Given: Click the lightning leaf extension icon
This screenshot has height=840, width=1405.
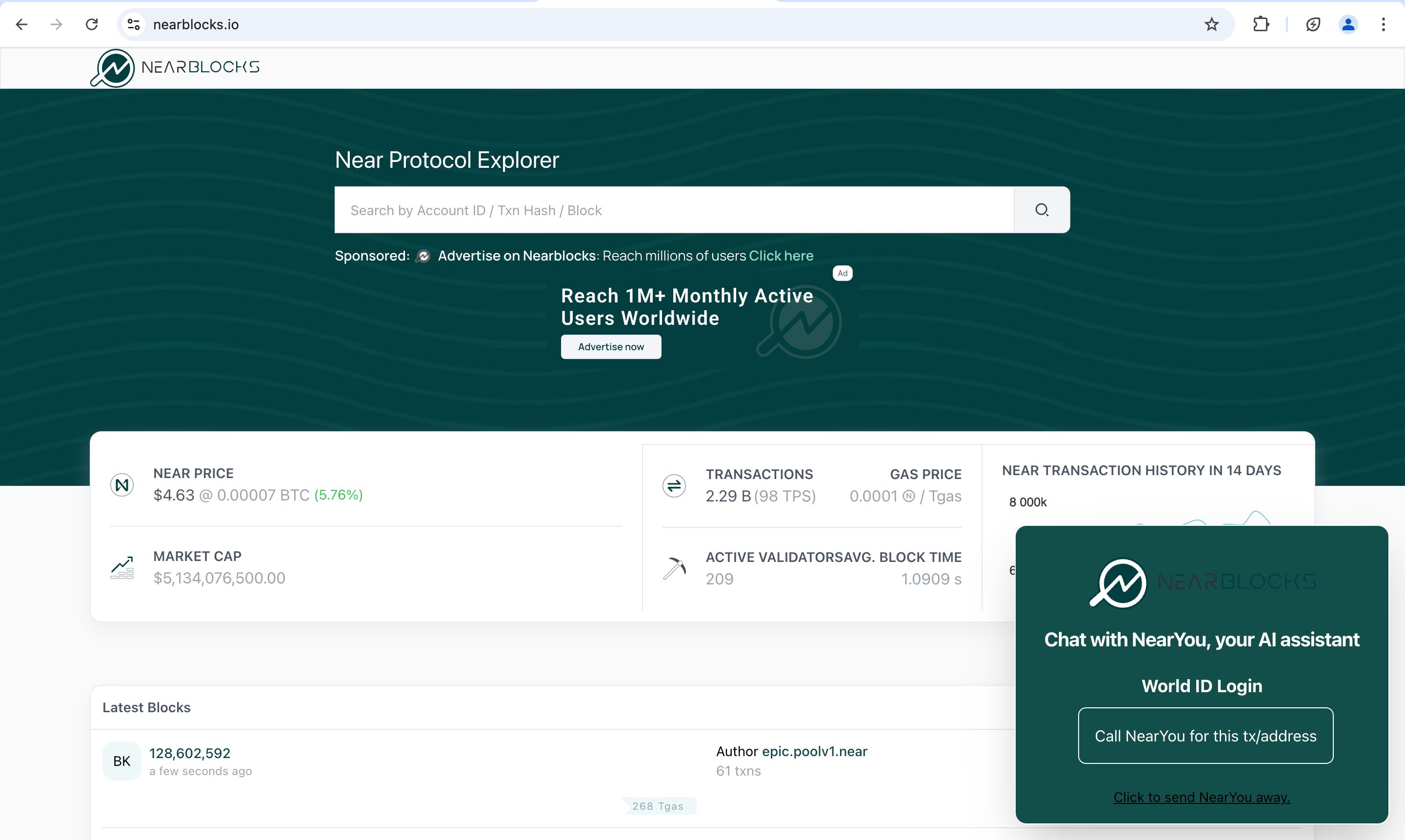Looking at the screenshot, I should (1313, 24).
